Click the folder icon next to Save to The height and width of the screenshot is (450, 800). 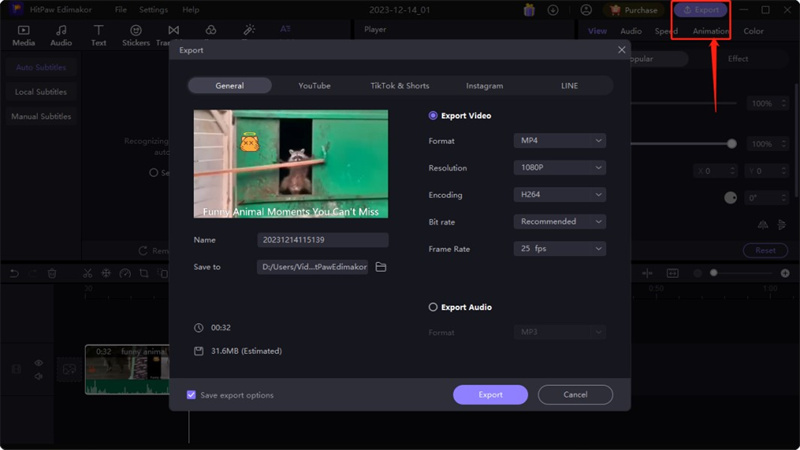[x=381, y=267]
